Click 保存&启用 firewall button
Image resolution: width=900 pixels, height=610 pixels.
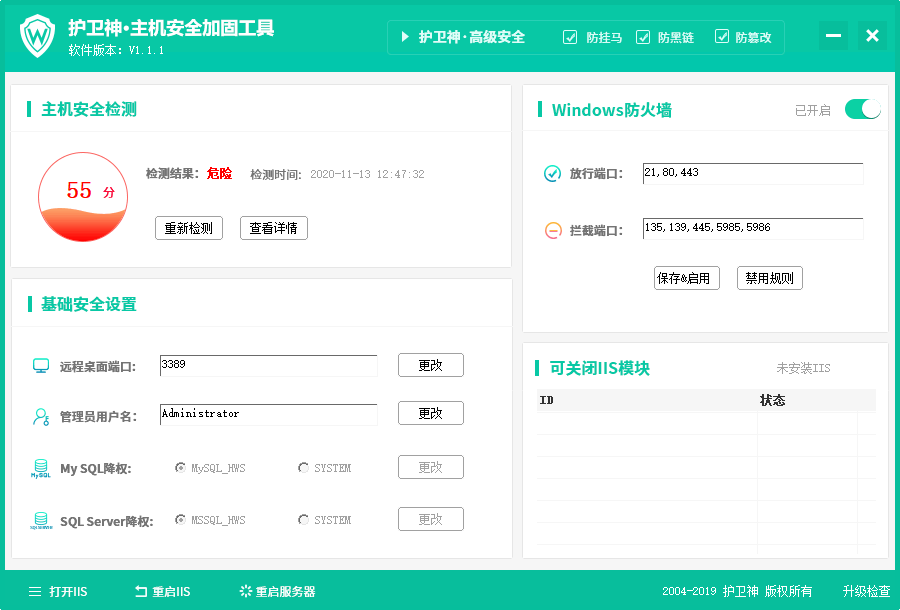click(686, 278)
